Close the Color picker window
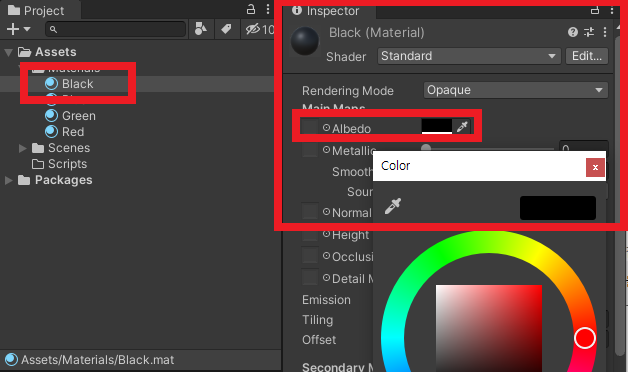The image size is (628, 372). click(595, 167)
